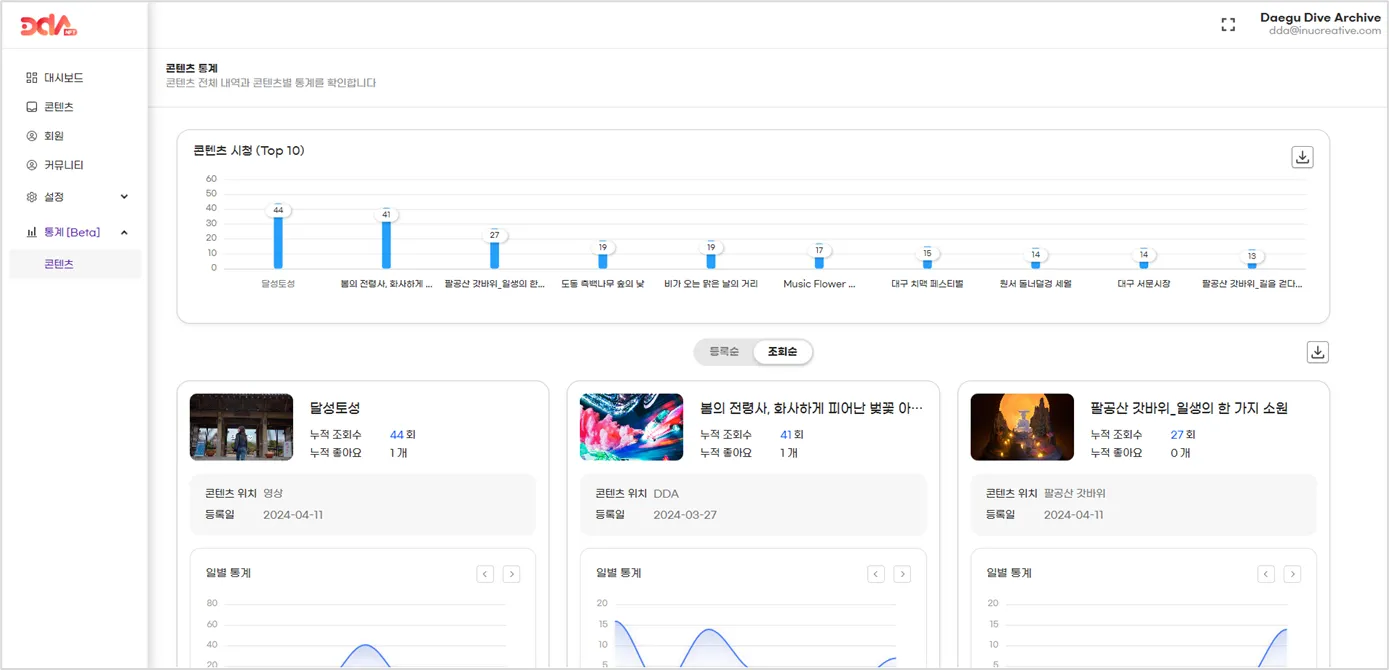Click the 통계 bar chart icon
The height and width of the screenshot is (670, 1389).
point(31,232)
